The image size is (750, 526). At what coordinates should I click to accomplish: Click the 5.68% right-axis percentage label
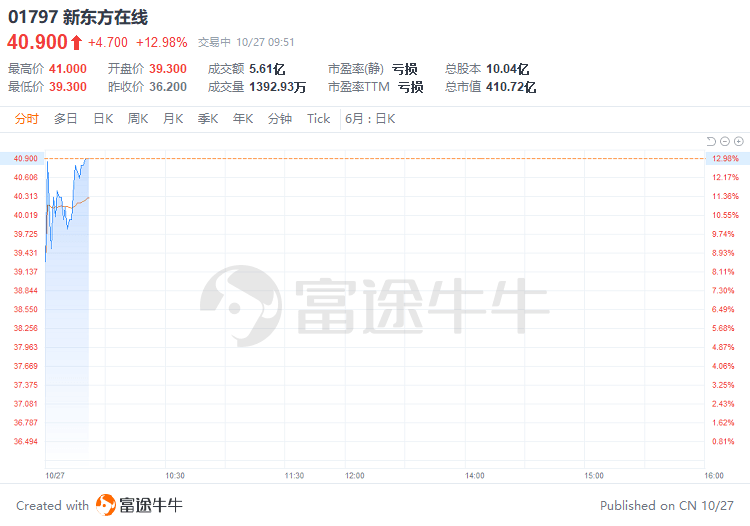coord(723,329)
